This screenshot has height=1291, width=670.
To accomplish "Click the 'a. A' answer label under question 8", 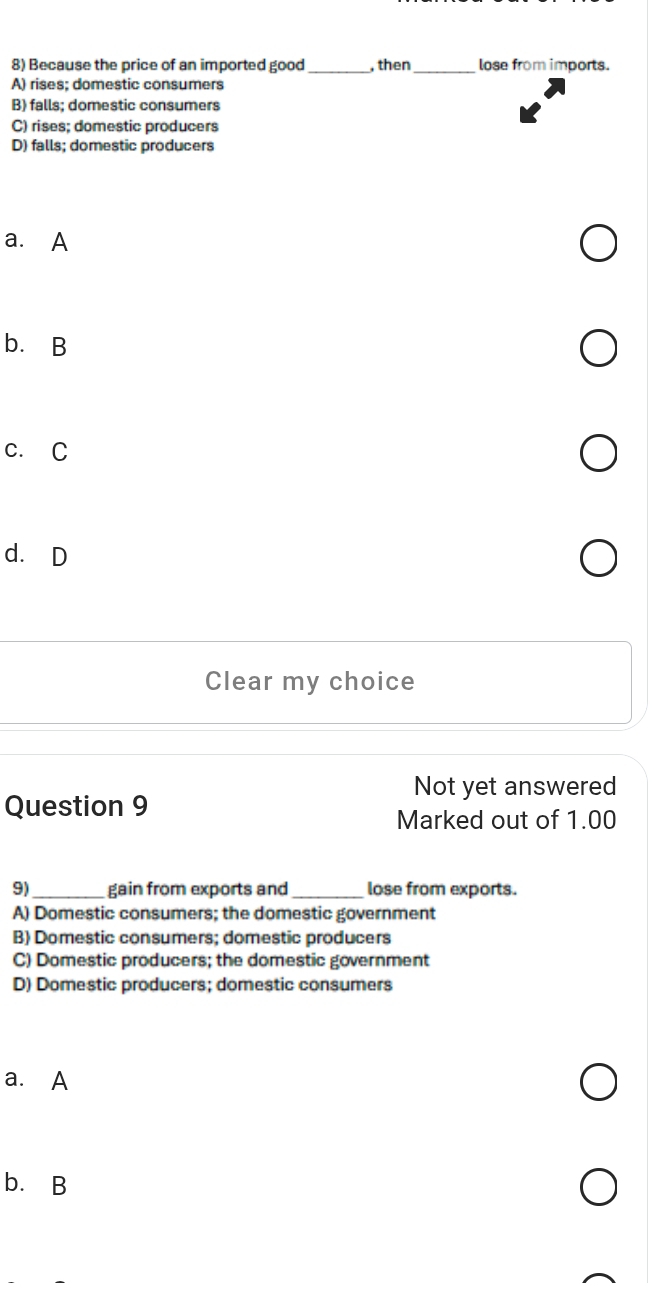I will click(37, 242).
